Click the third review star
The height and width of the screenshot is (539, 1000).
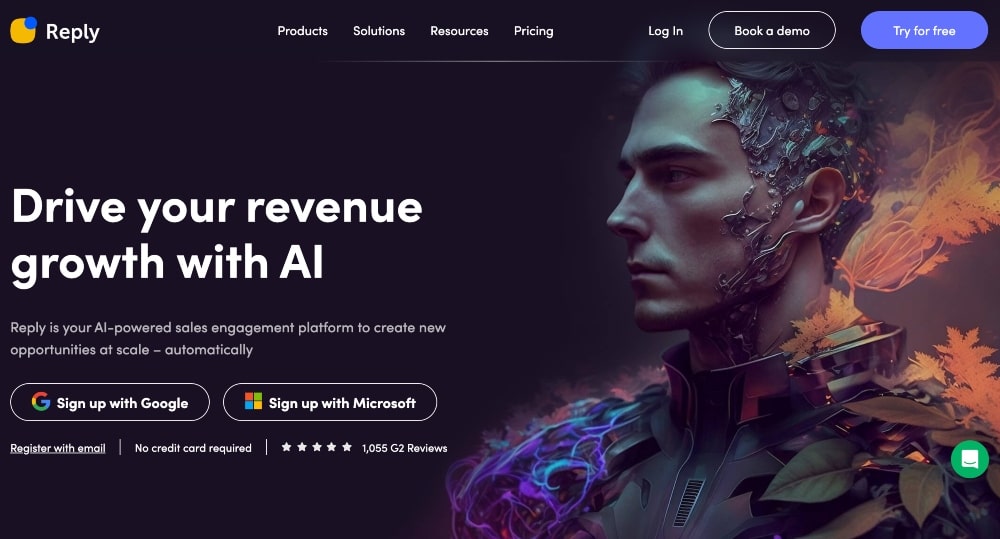317,447
